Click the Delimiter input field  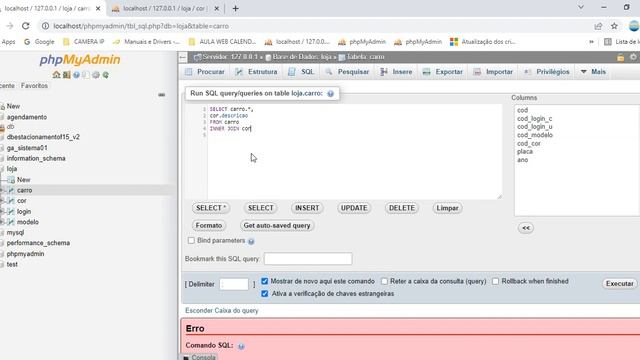pyautogui.click(x=234, y=284)
